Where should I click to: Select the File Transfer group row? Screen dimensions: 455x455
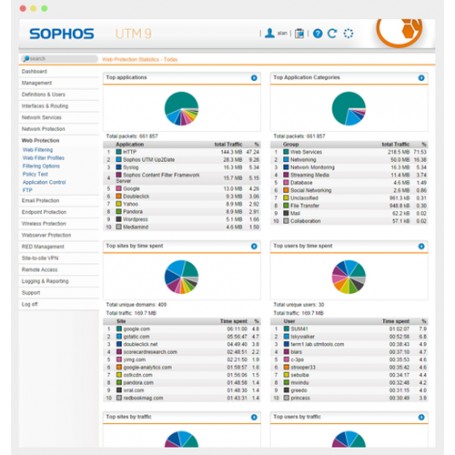point(349,206)
